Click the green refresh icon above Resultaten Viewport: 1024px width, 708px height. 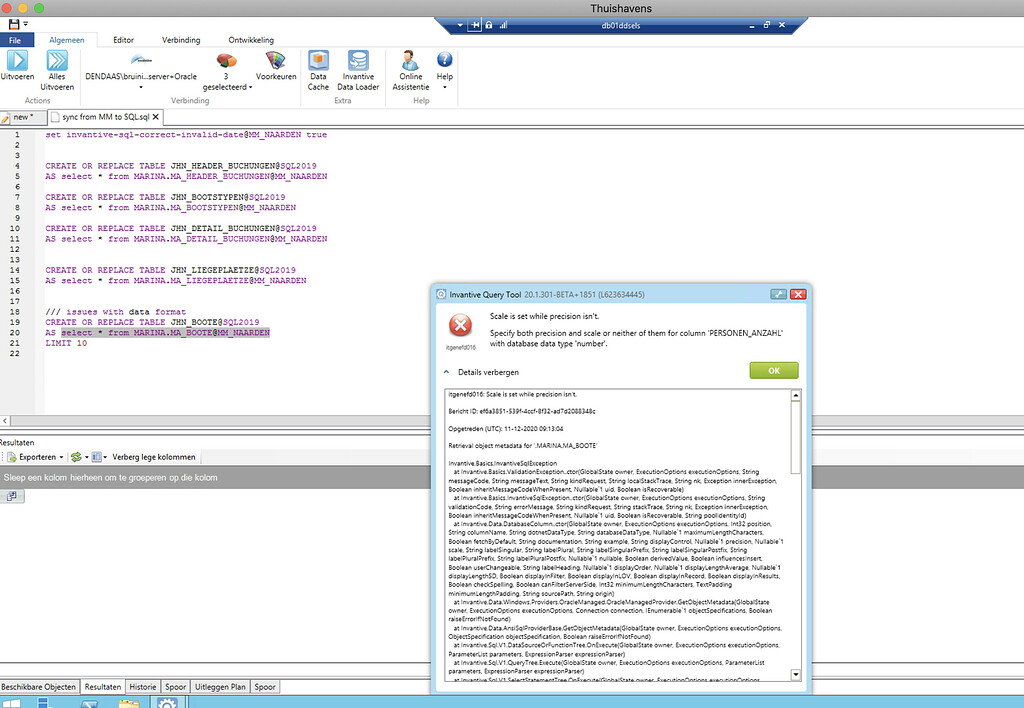coord(77,457)
